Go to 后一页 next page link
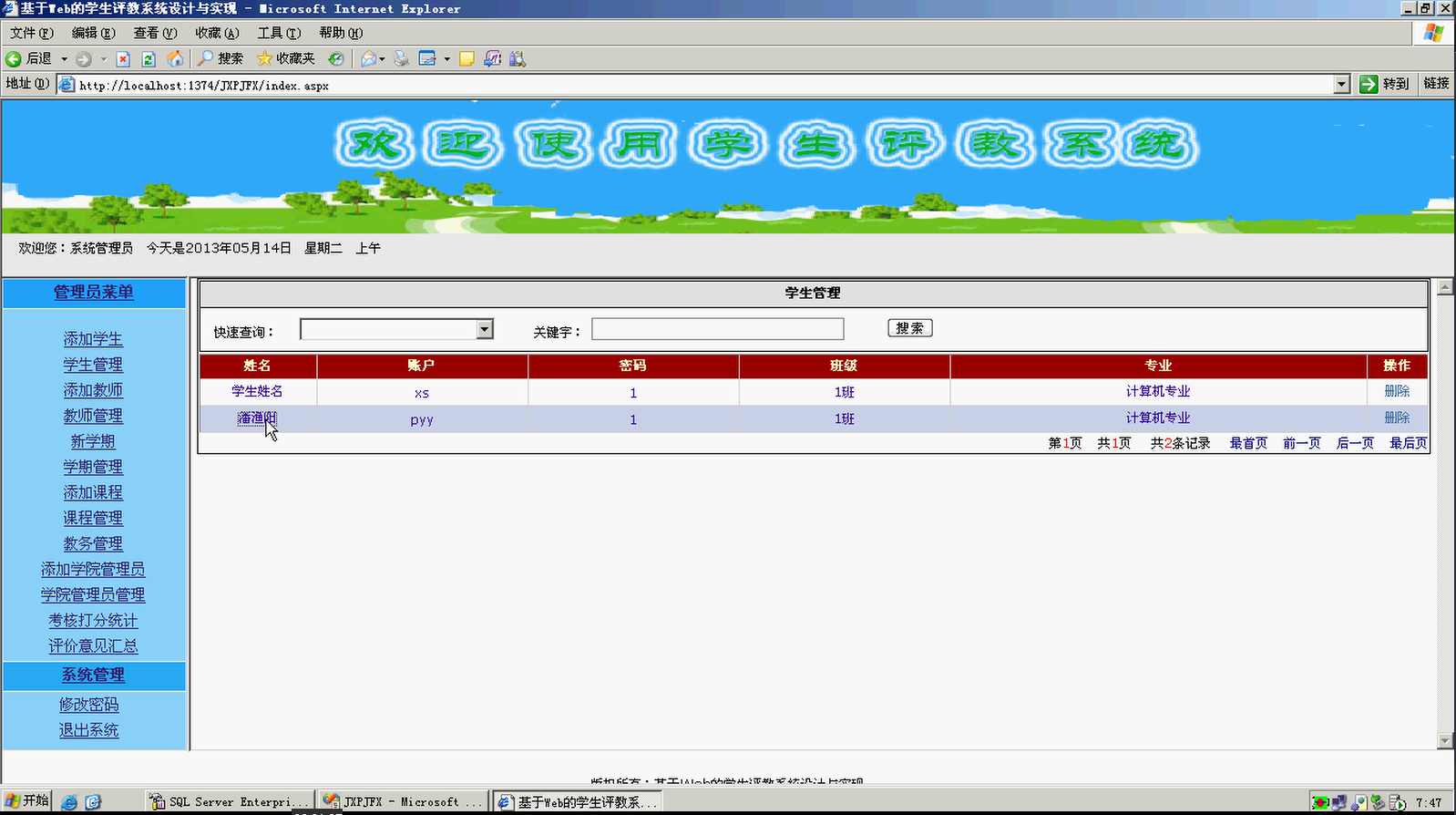Viewport: 1456px width, 815px height. [x=1355, y=443]
